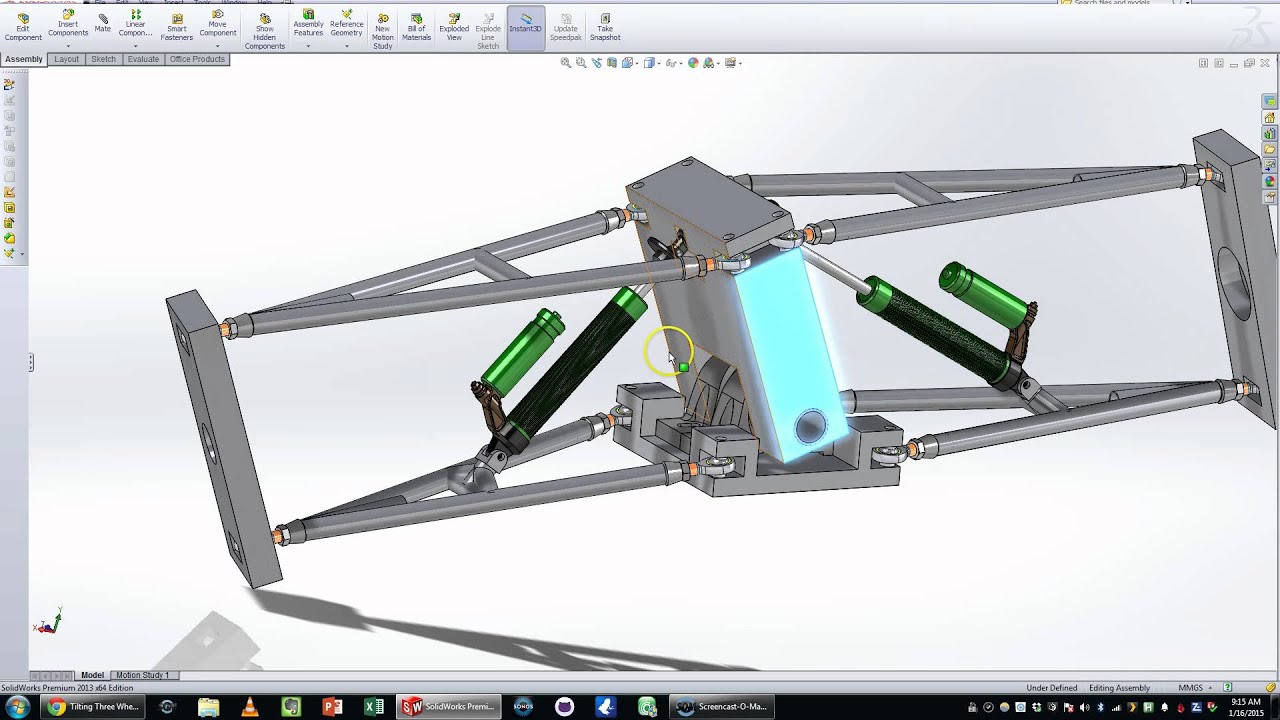The width and height of the screenshot is (1280, 720).
Task: Click 'Editing Assembly' status bar text
Action: (1119, 688)
